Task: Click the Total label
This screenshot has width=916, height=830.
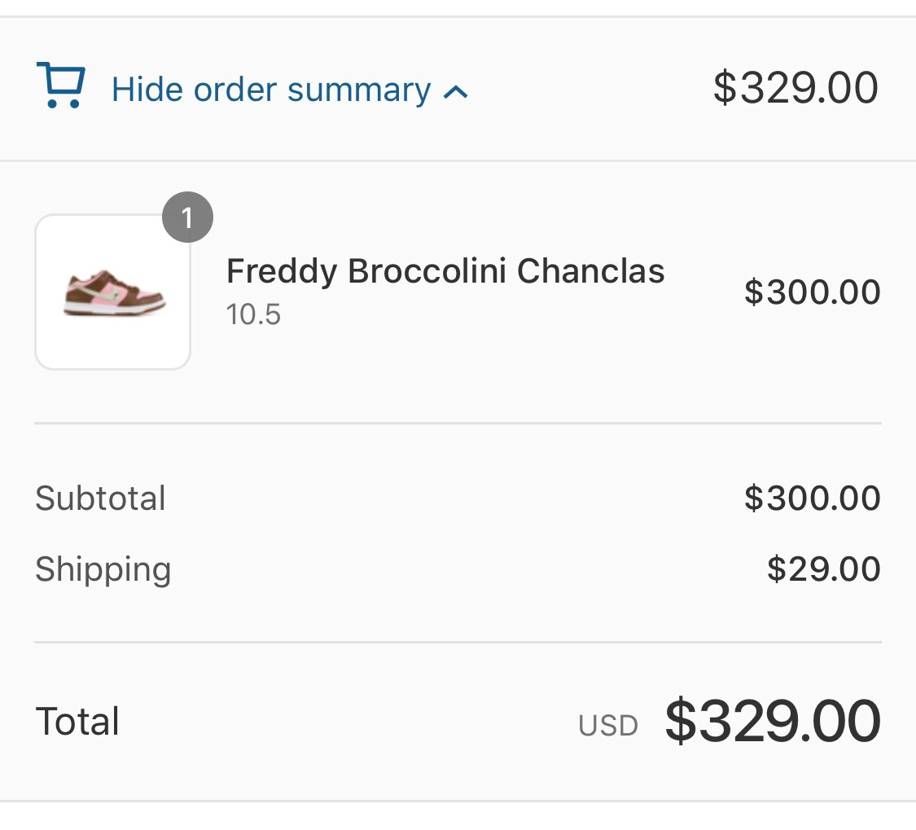Action: (x=77, y=721)
